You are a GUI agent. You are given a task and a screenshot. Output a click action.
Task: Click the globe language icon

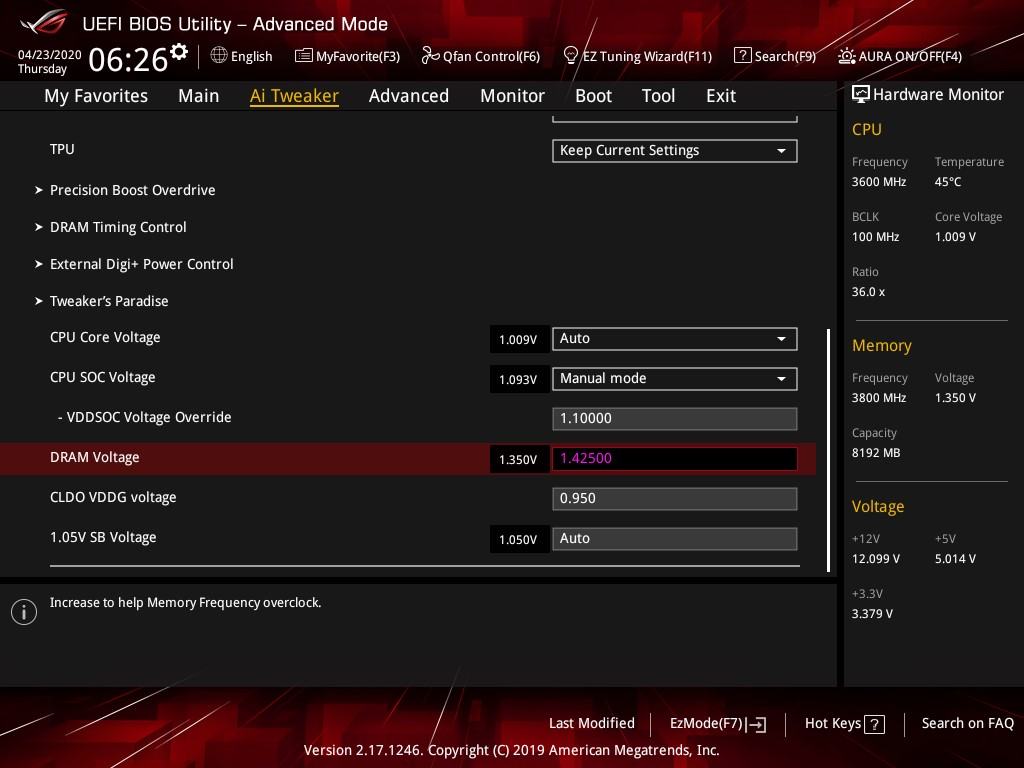coord(219,55)
